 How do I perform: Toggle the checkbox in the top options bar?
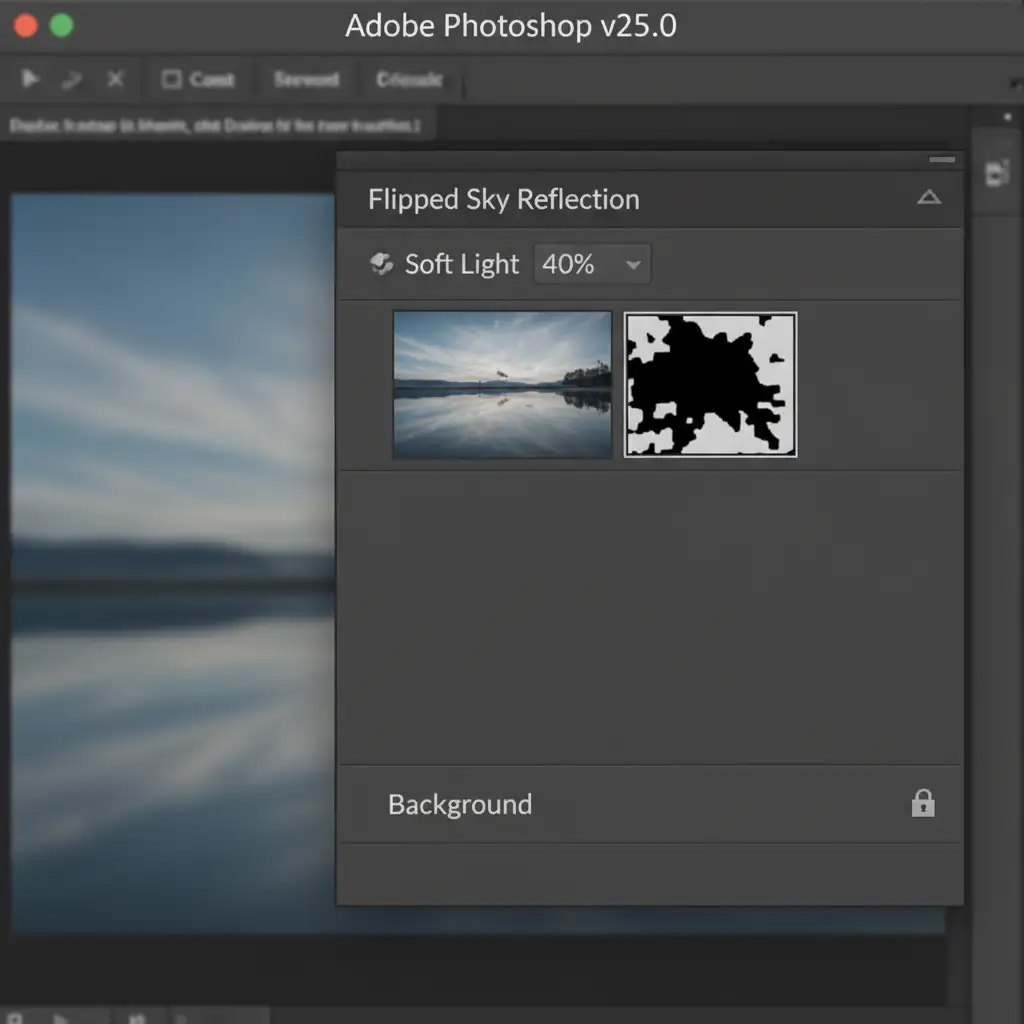[x=171, y=79]
